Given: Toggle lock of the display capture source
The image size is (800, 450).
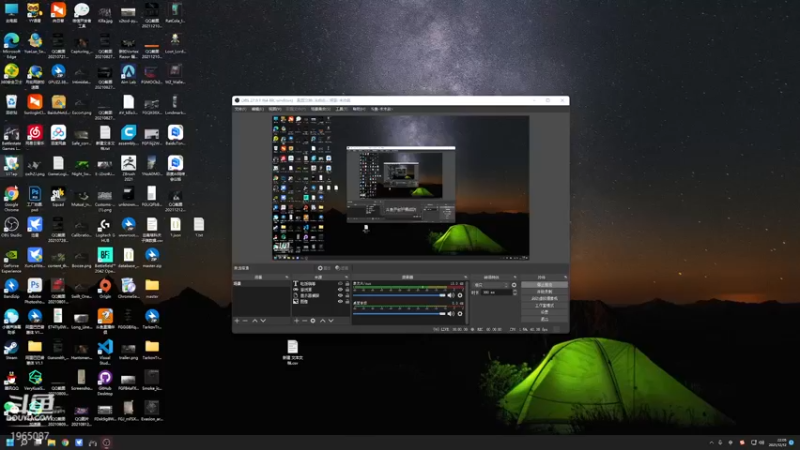Looking at the screenshot, I should 347,295.
